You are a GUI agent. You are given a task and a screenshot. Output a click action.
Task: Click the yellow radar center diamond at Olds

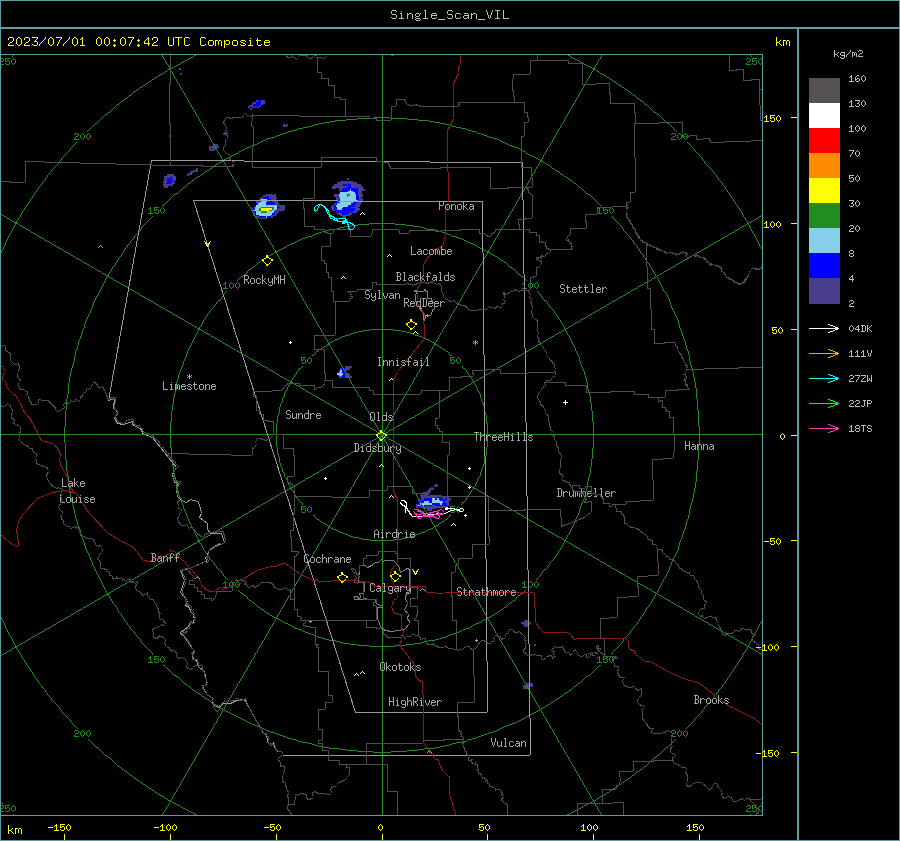point(381,435)
